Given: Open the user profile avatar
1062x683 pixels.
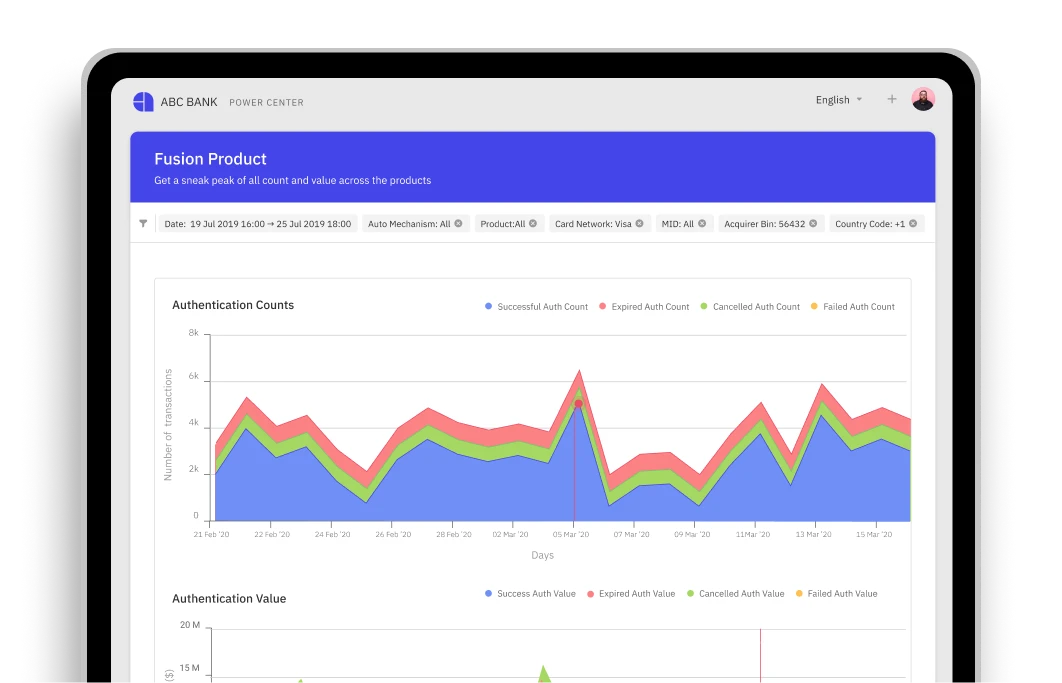Looking at the screenshot, I should (923, 99).
